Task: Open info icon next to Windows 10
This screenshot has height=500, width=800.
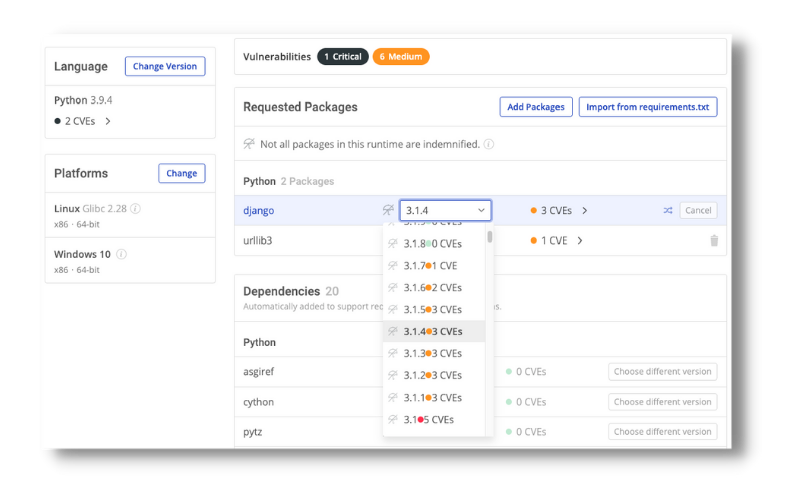Action: (x=121, y=254)
